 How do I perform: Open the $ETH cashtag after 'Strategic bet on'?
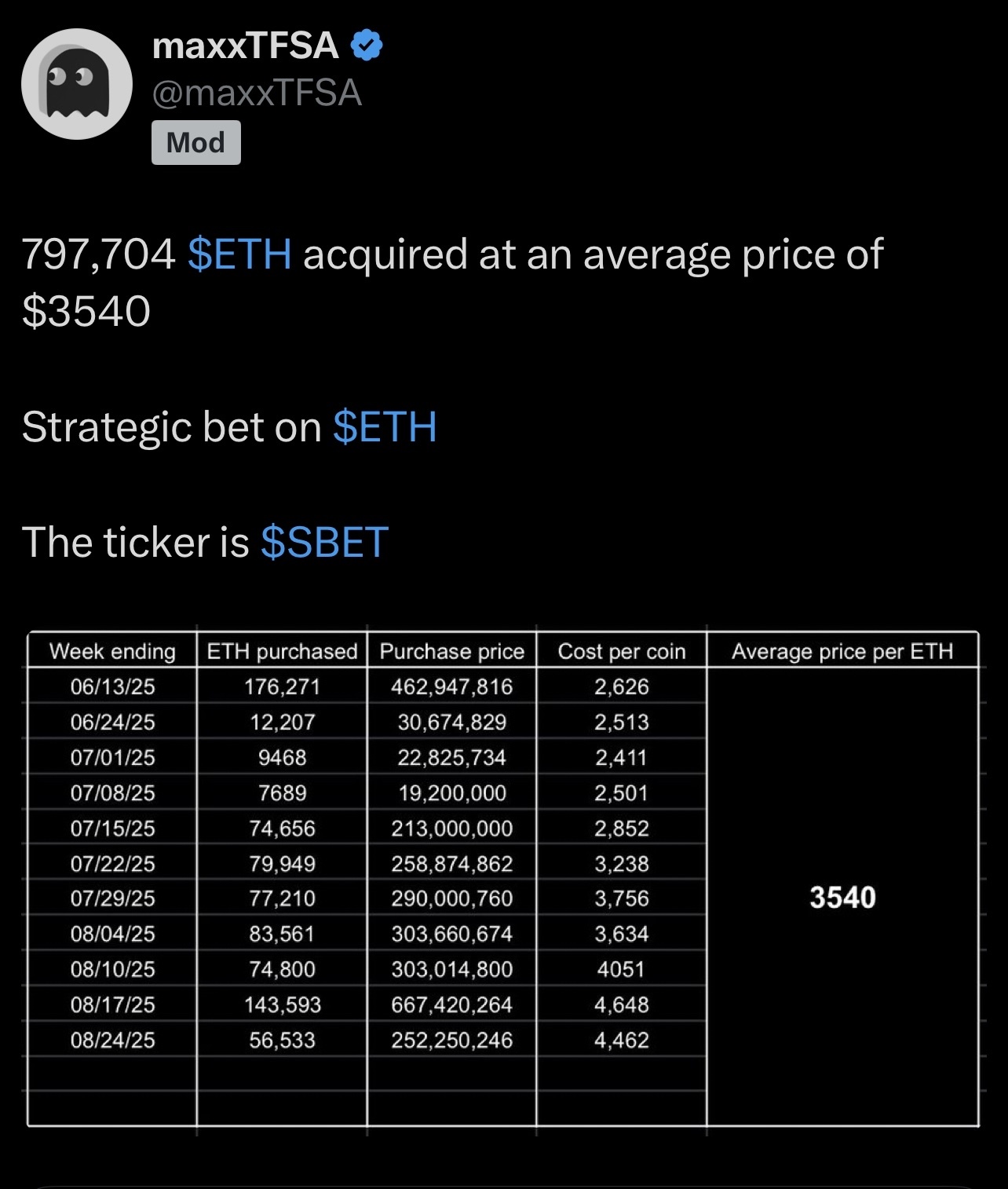pyautogui.click(x=385, y=426)
